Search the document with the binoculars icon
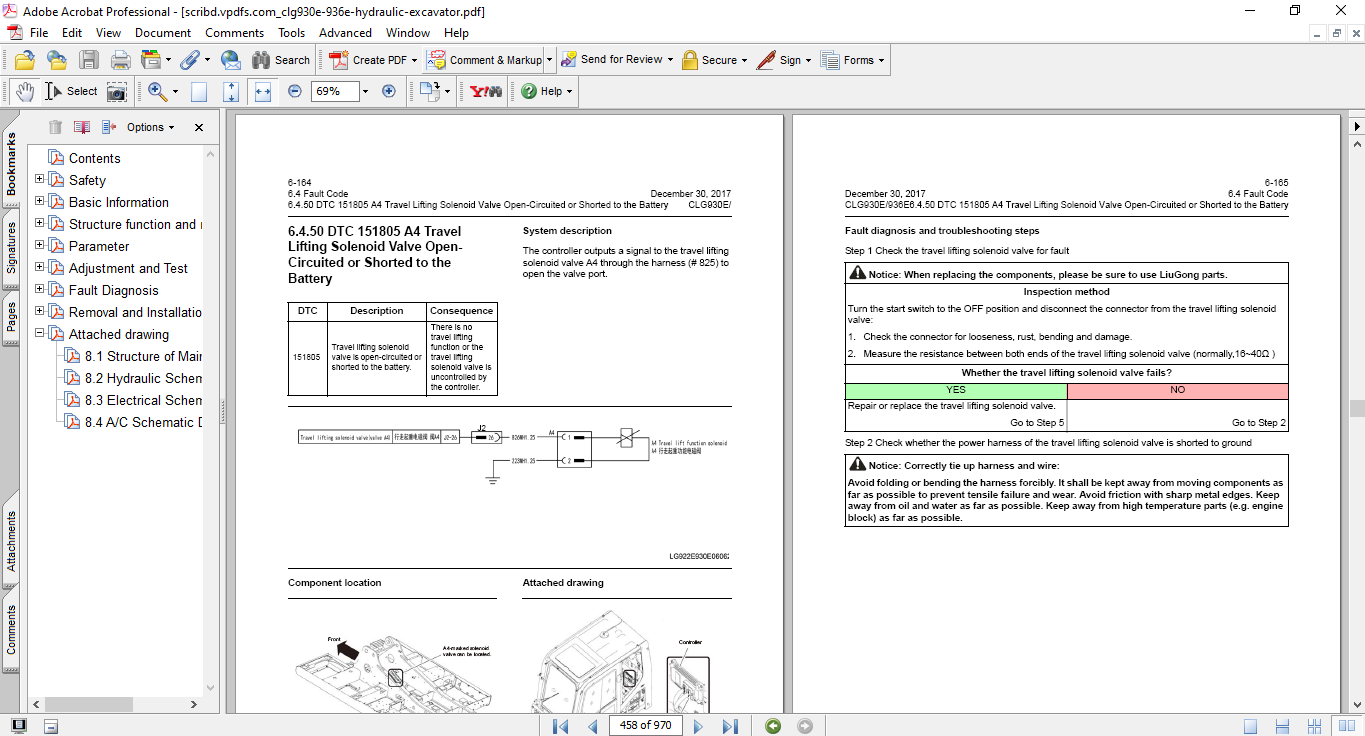1365x736 pixels. (x=259, y=59)
